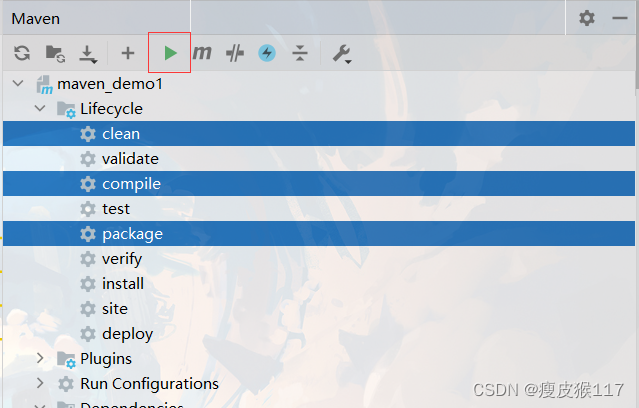Download sources and documentation icon
Image resolution: width=639 pixels, height=408 pixels.
[88, 54]
